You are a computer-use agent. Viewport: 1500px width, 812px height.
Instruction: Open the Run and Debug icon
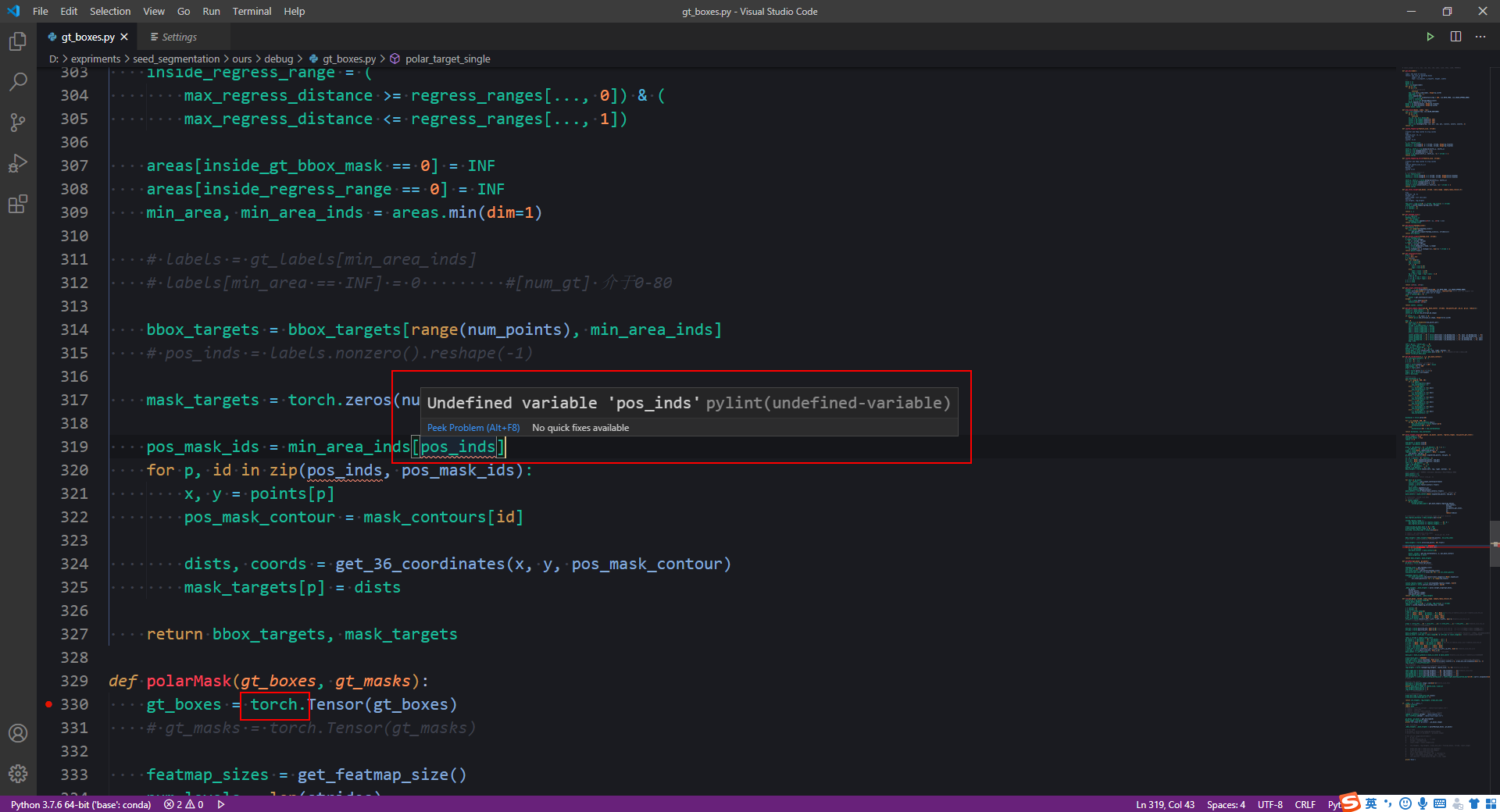click(x=17, y=163)
